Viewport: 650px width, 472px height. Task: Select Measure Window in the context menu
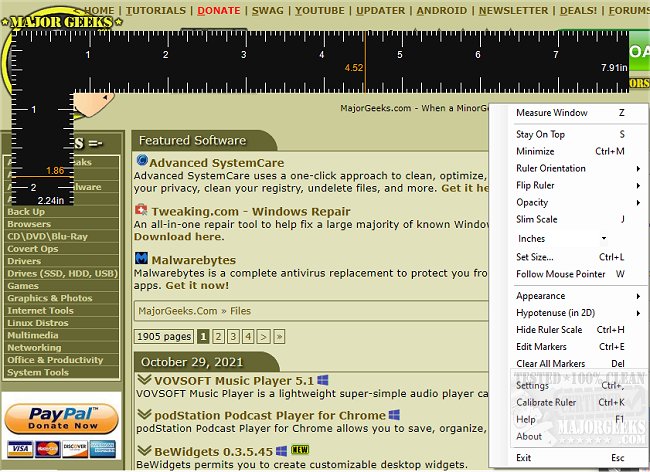coord(570,113)
